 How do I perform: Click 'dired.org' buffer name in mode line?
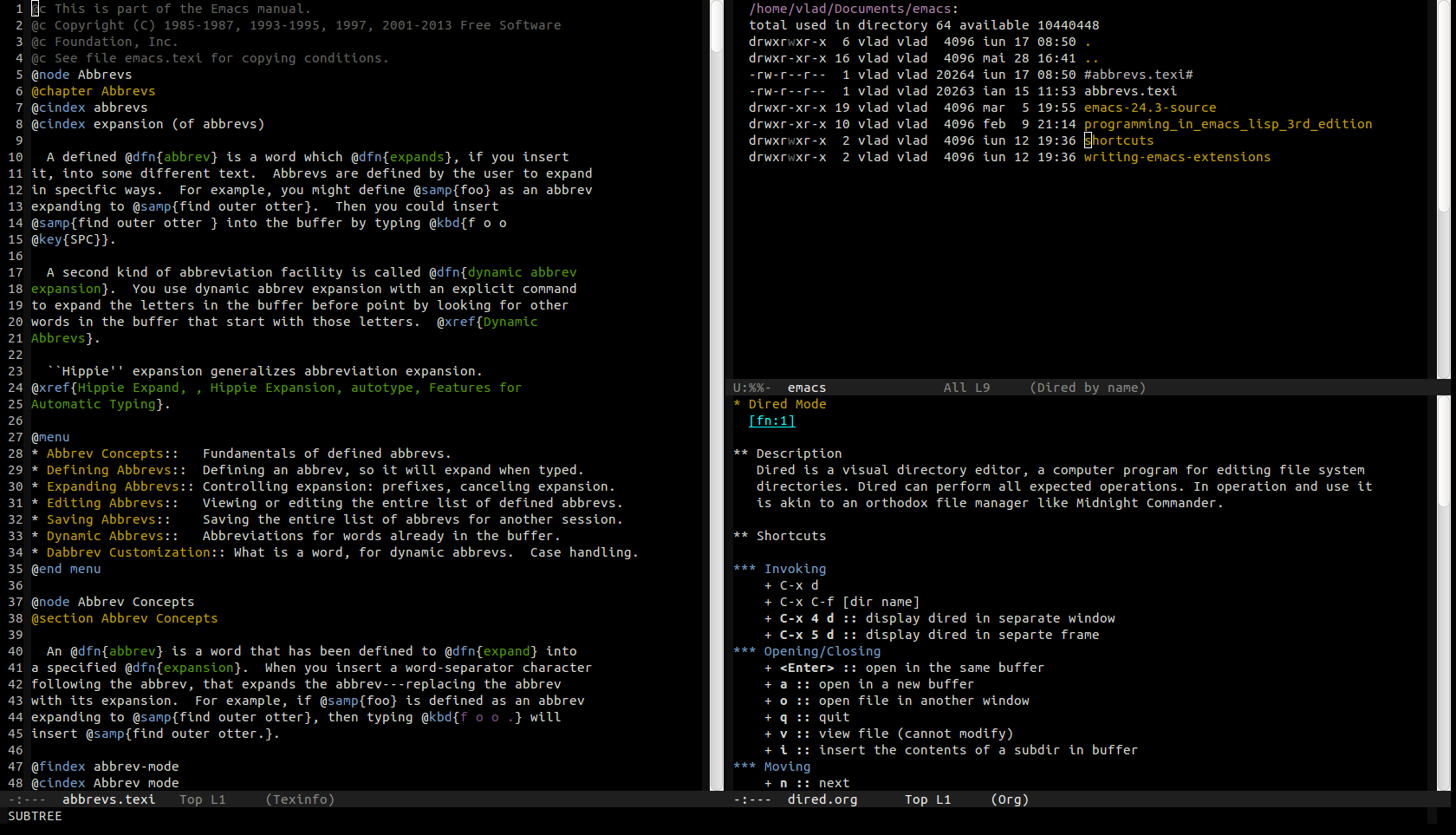click(x=822, y=799)
